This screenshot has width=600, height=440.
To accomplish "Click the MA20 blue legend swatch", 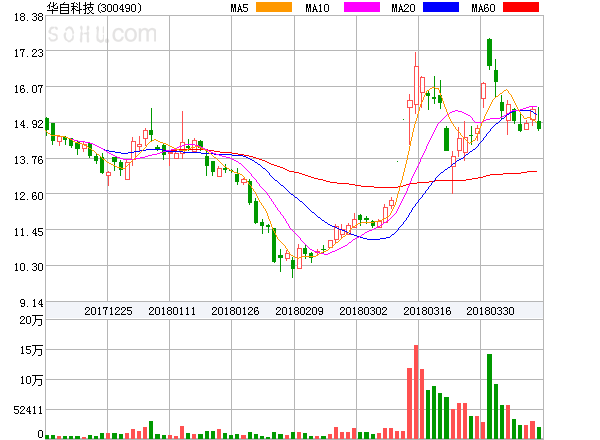I will tap(441, 7).
